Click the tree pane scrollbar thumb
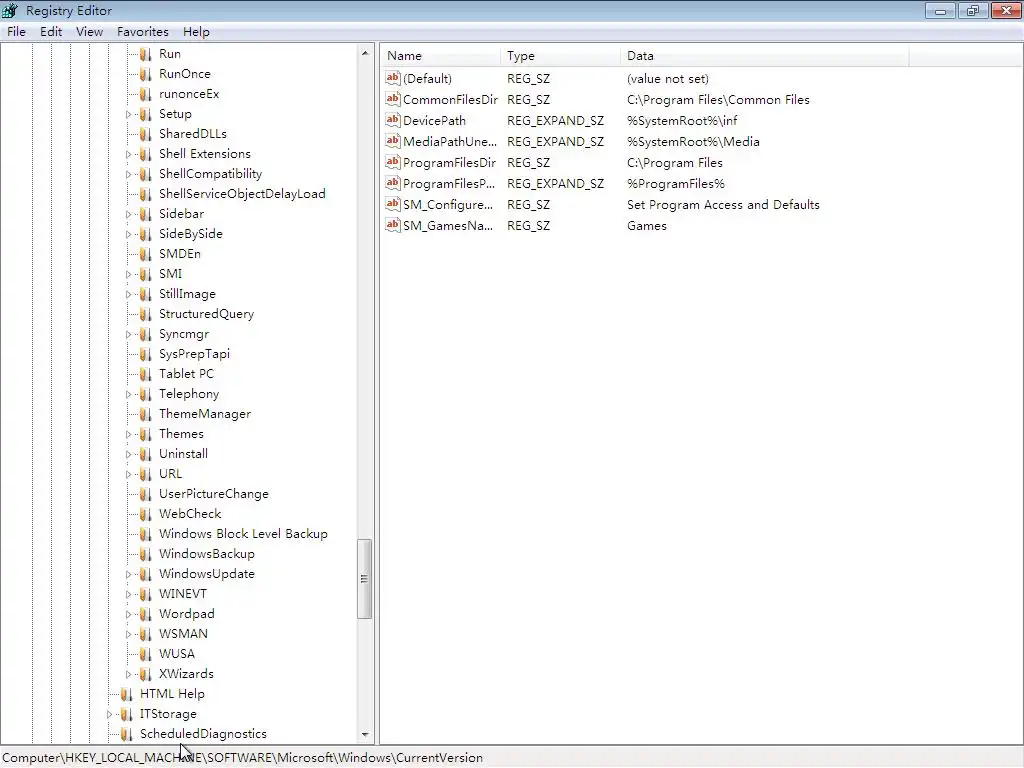Viewport: 1024px width, 768px height. (364, 579)
